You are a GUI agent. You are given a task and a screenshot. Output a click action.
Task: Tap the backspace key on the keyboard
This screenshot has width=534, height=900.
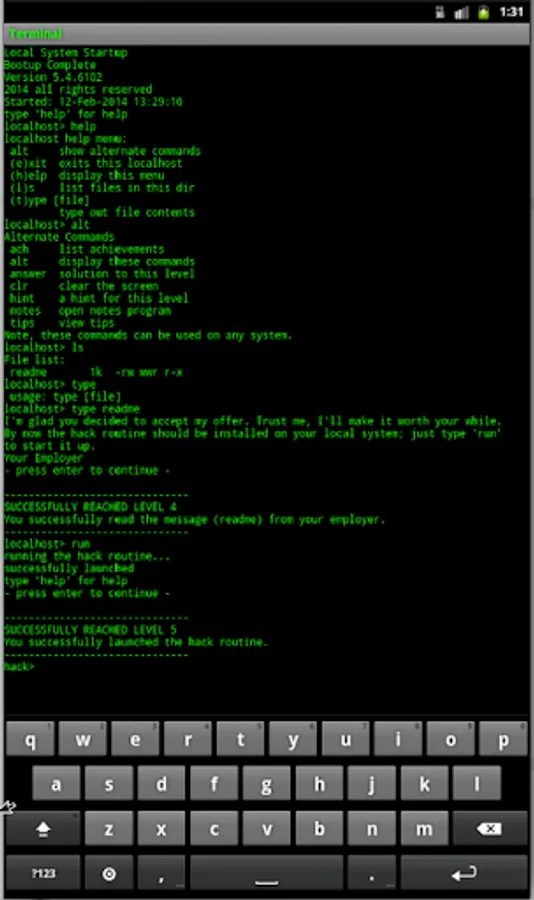(490, 828)
